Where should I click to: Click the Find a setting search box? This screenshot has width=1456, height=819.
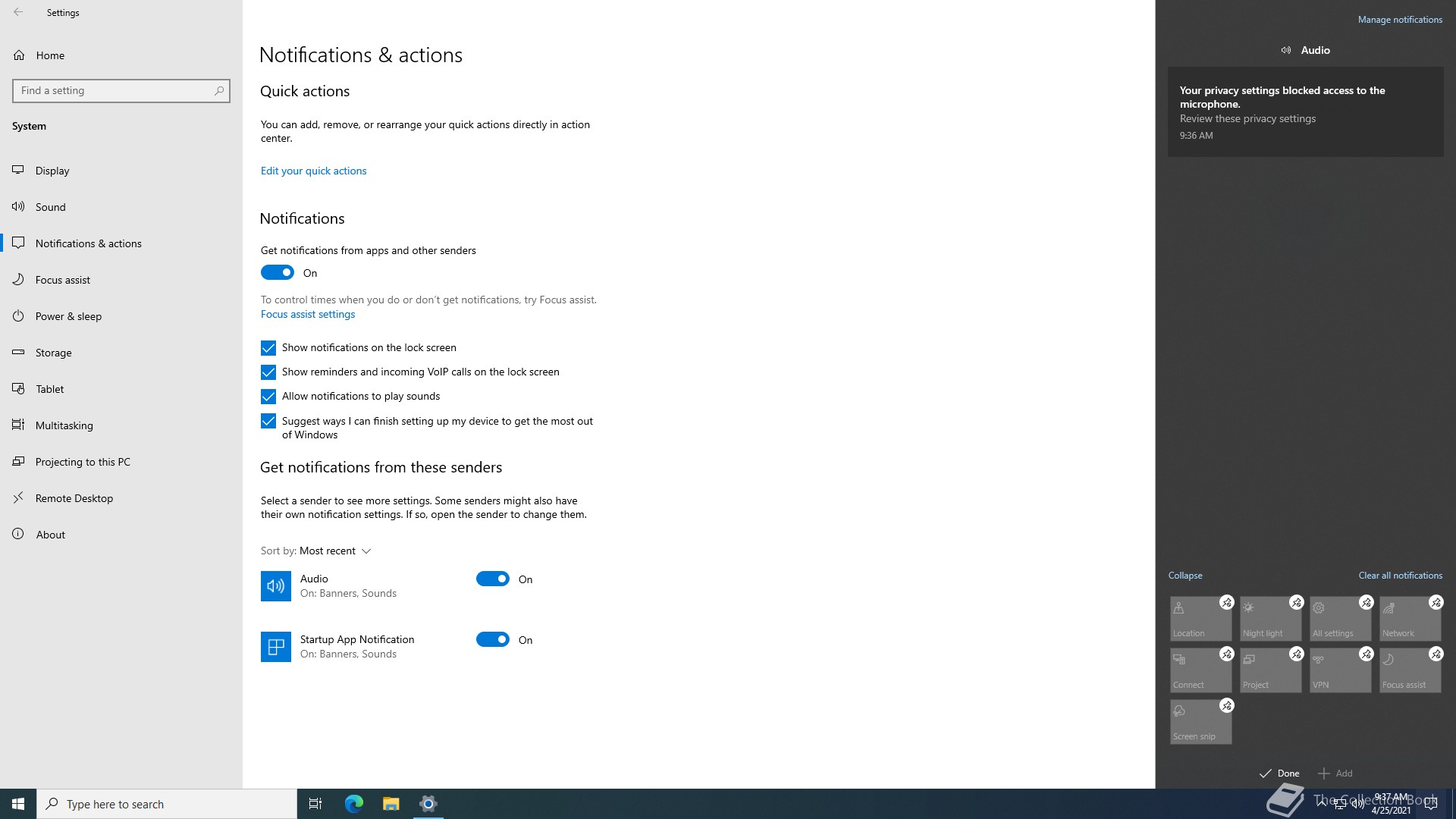point(114,91)
